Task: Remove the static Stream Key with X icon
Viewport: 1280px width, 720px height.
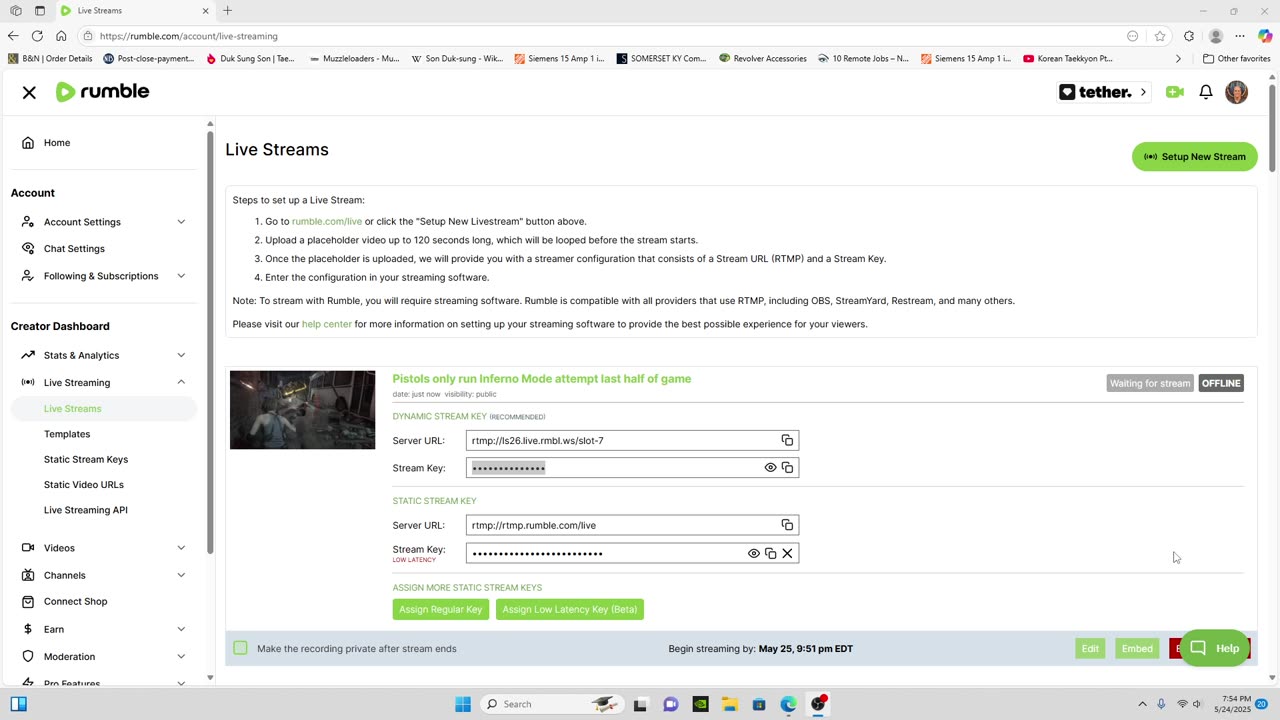Action: coord(787,553)
